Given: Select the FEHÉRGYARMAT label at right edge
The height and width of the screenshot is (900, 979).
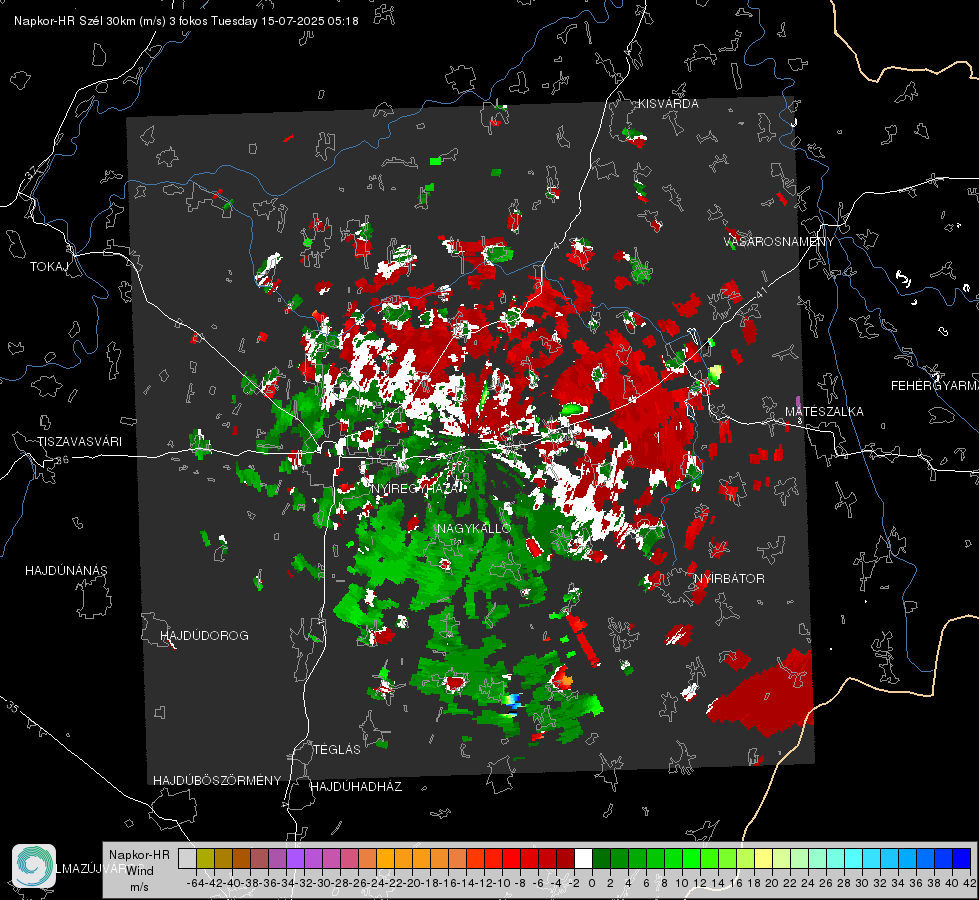Looking at the screenshot, I should 934,385.
